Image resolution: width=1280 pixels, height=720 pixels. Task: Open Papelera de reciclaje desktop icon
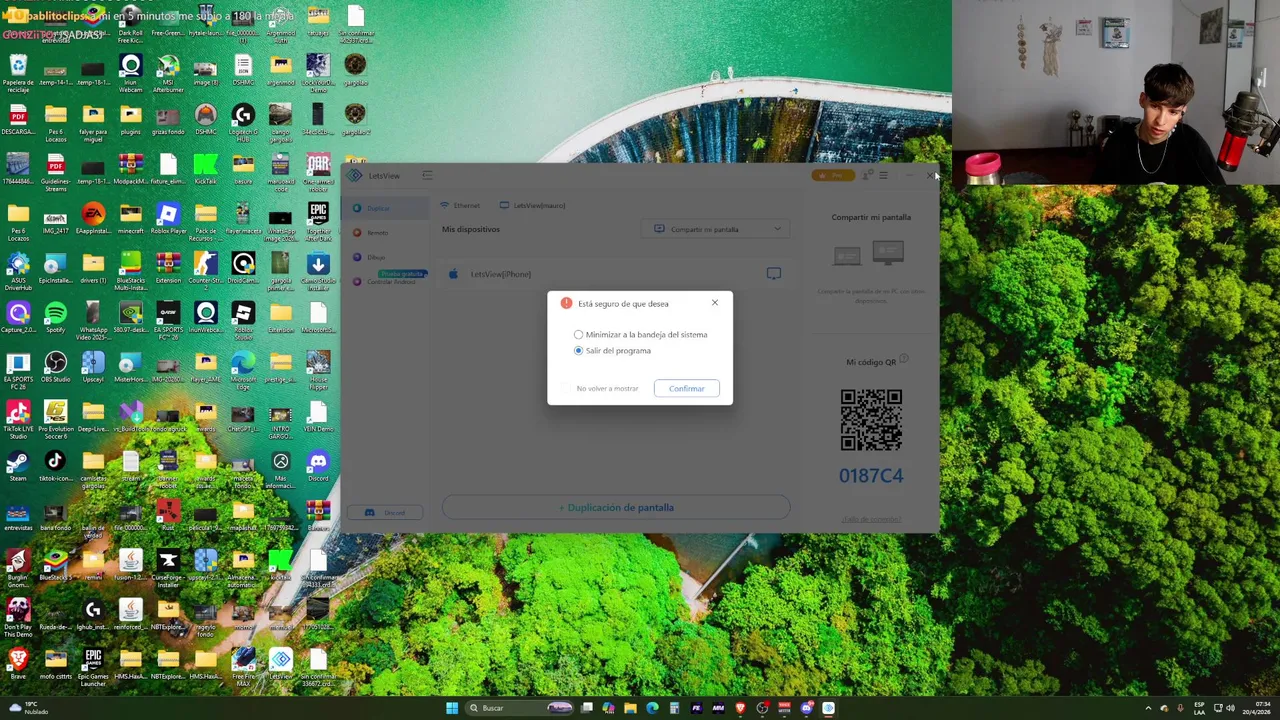[x=18, y=72]
